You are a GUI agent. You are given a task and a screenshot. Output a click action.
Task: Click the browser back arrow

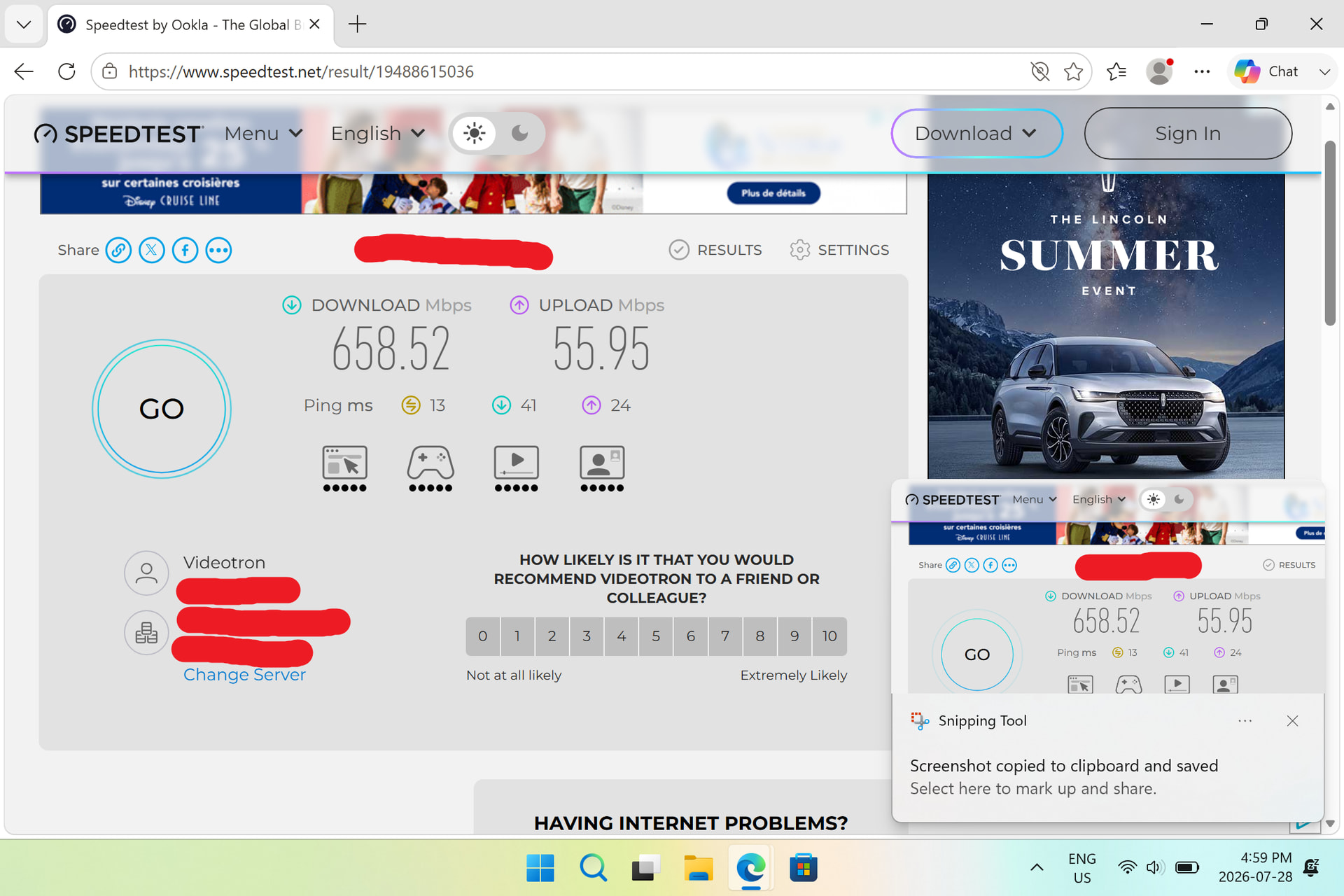[x=24, y=71]
